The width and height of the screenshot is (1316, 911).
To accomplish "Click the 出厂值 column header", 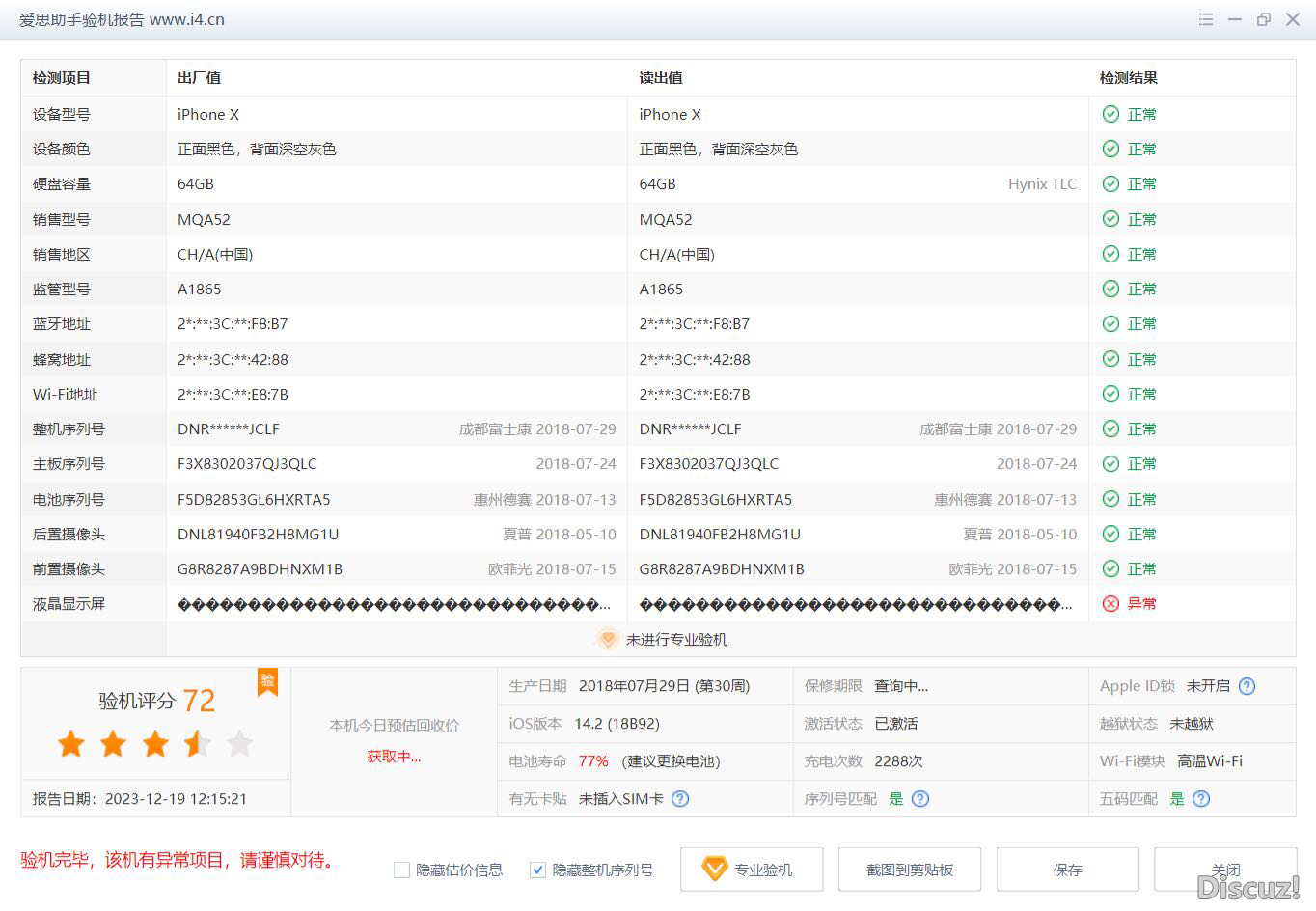I will [x=199, y=78].
